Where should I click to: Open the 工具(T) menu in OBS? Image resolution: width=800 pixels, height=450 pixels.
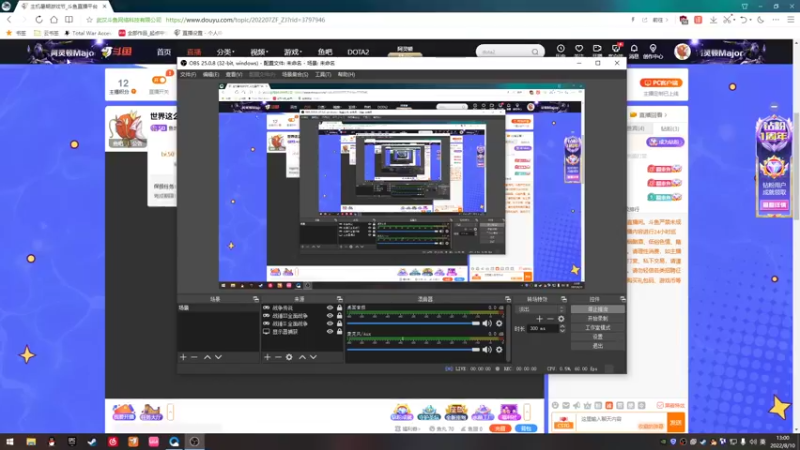pos(323,74)
